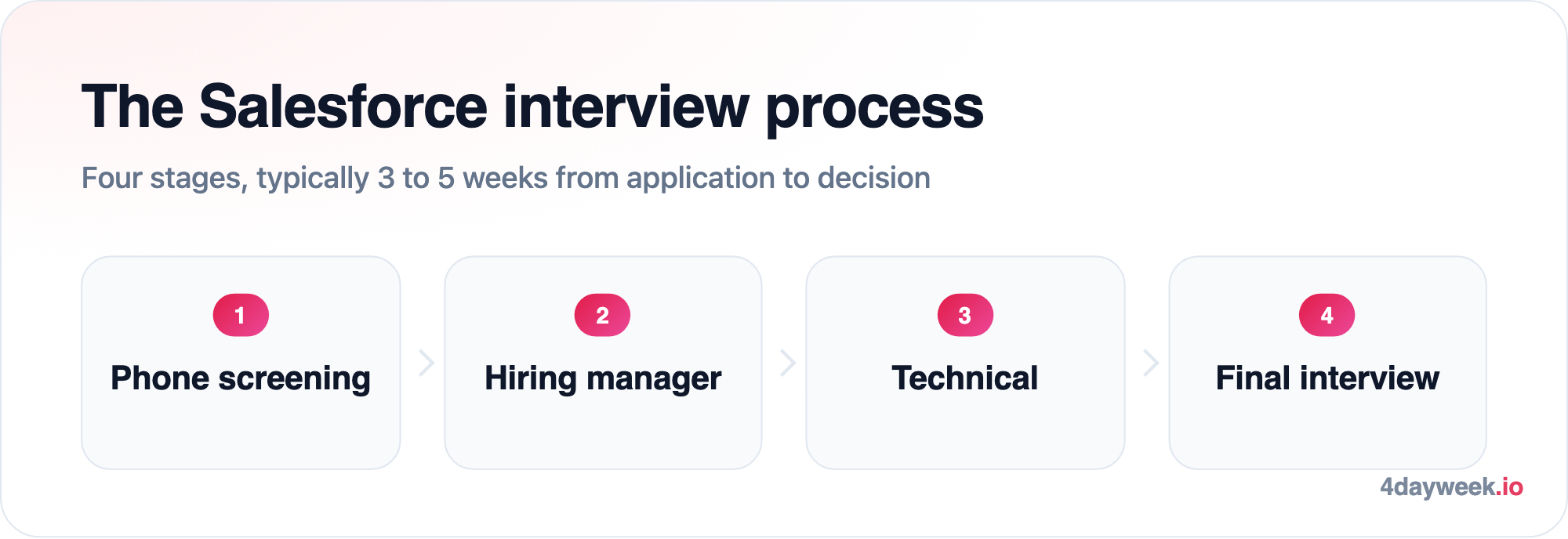Viewport: 1568px width, 539px height.
Task: Open the 4dayweek.io link
Action: click(1451, 487)
